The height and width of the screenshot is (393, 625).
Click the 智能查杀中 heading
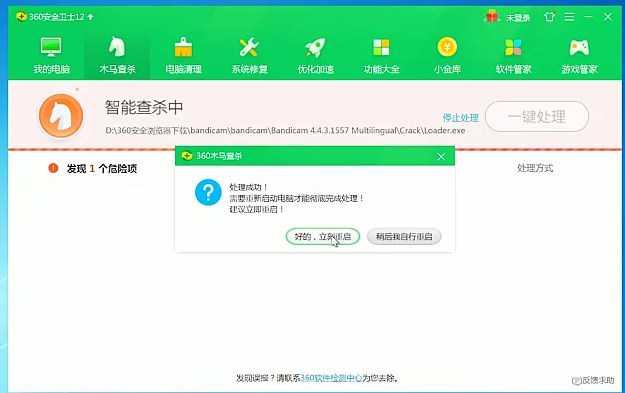click(x=144, y=107)
